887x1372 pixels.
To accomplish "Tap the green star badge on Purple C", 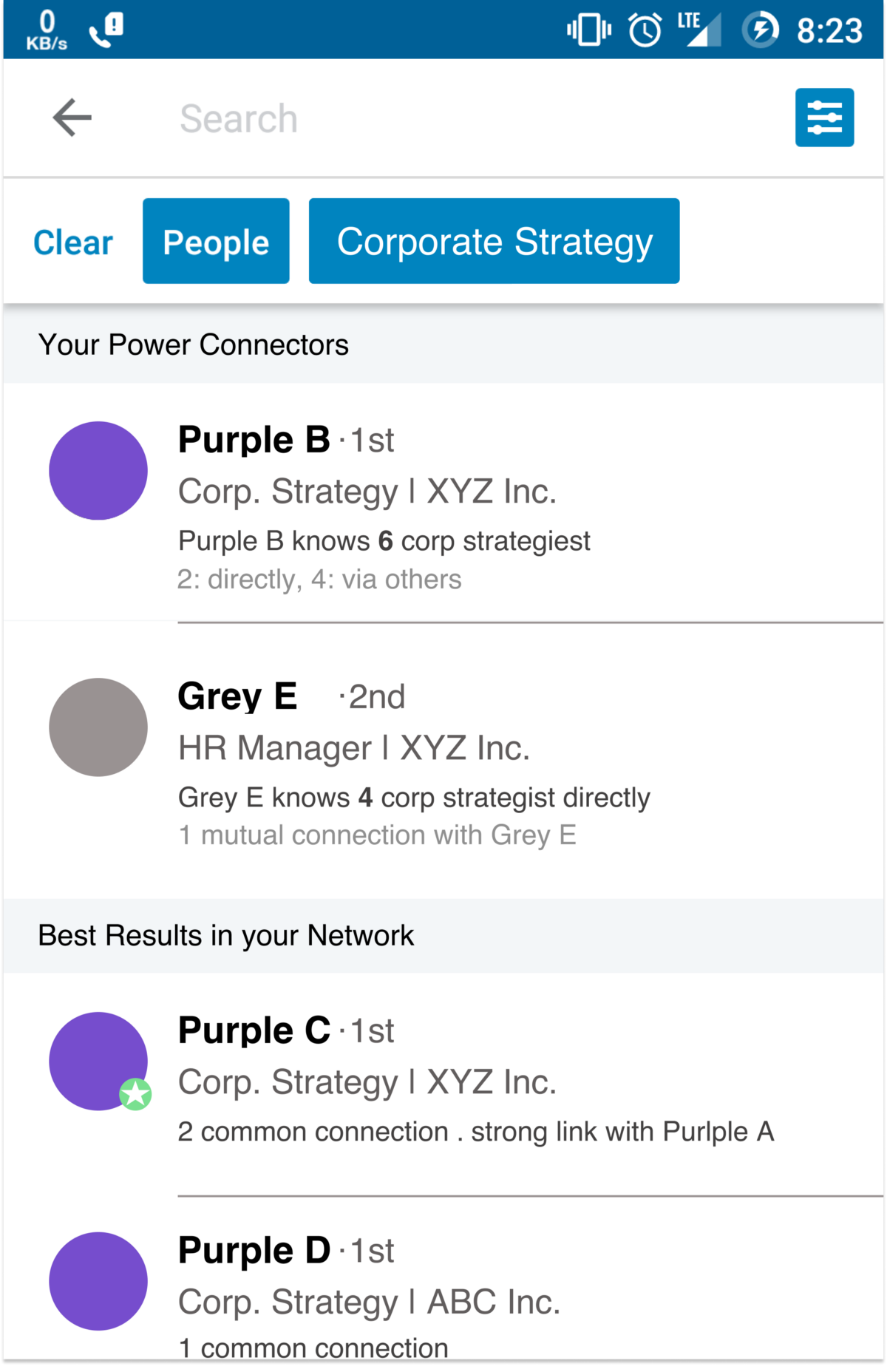I will 136,1094.
